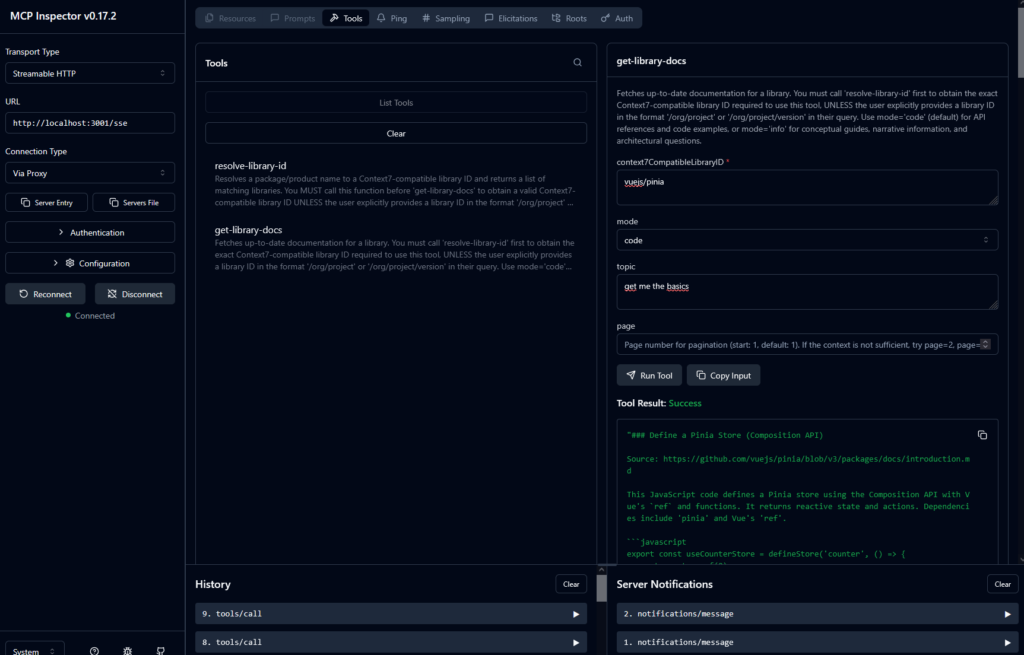Copy the tool result with copy icon
1024x655 pixels.
[x=982, y=435]
